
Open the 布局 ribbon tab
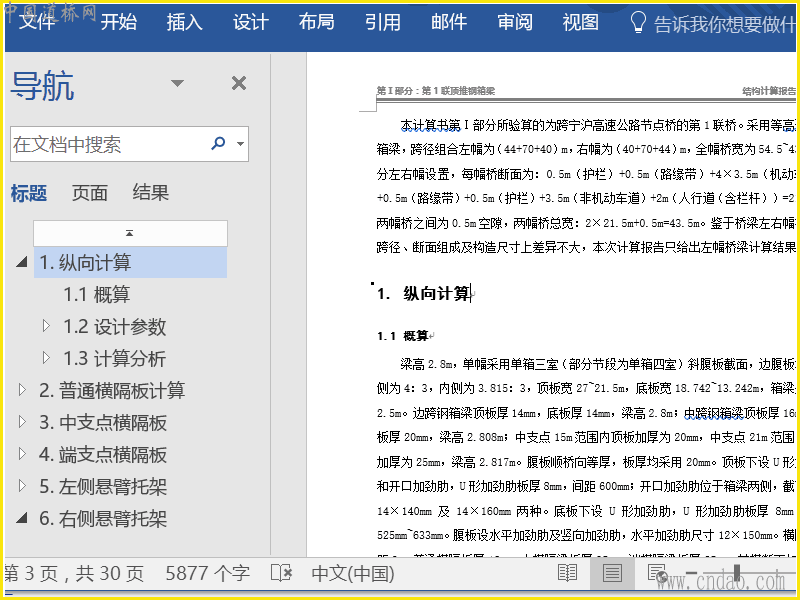point(316,22)
